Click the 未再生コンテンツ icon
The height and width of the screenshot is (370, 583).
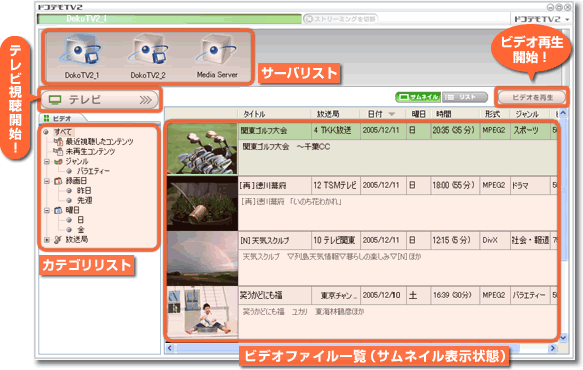58,151
